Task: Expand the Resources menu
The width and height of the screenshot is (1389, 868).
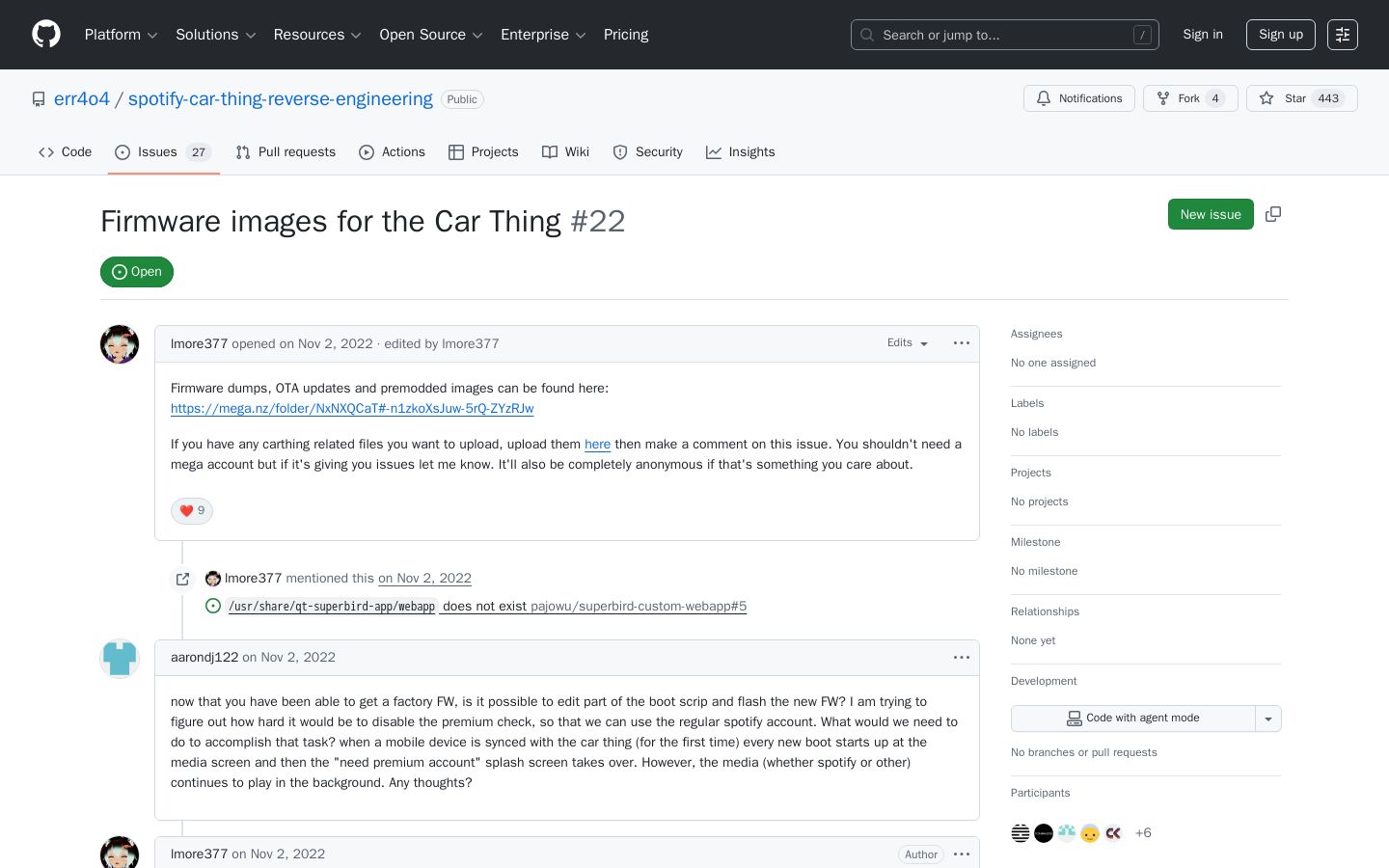Action: pos(317,35)
